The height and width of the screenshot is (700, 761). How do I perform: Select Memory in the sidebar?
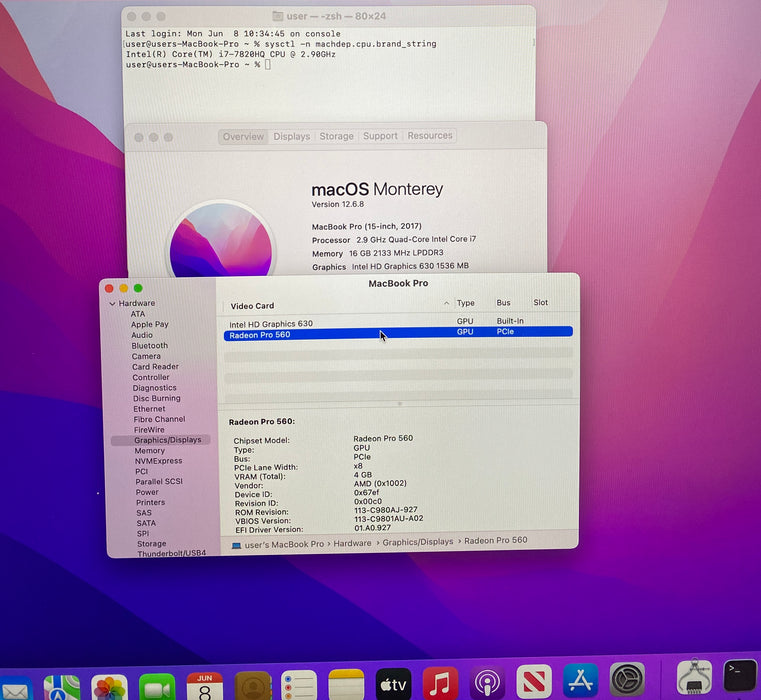[x=149, y=450]
